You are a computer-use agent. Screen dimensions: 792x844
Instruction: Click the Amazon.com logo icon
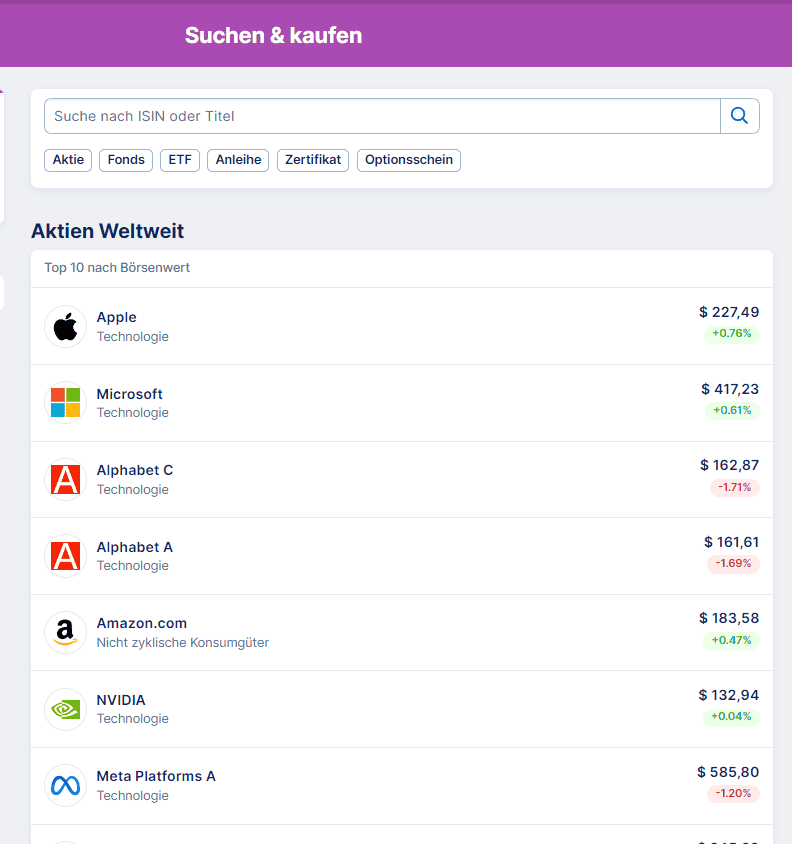tap(66, 632)
